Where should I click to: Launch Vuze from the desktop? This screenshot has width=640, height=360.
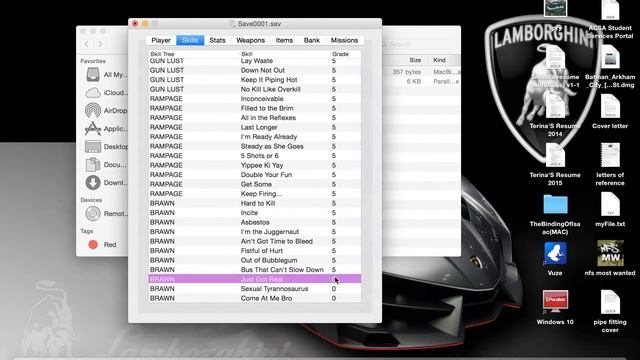click(x=555, y=253)
